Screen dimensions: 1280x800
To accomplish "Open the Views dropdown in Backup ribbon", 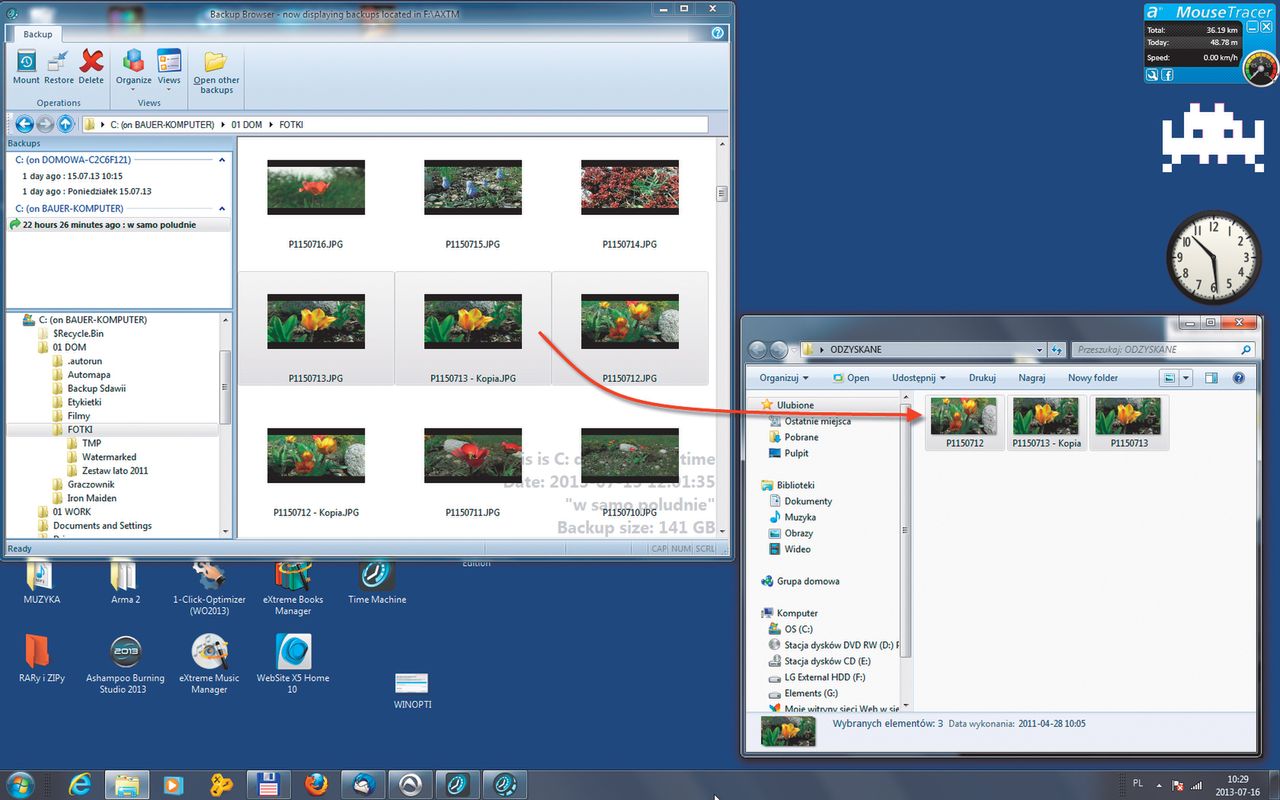I will click(169, 70).
